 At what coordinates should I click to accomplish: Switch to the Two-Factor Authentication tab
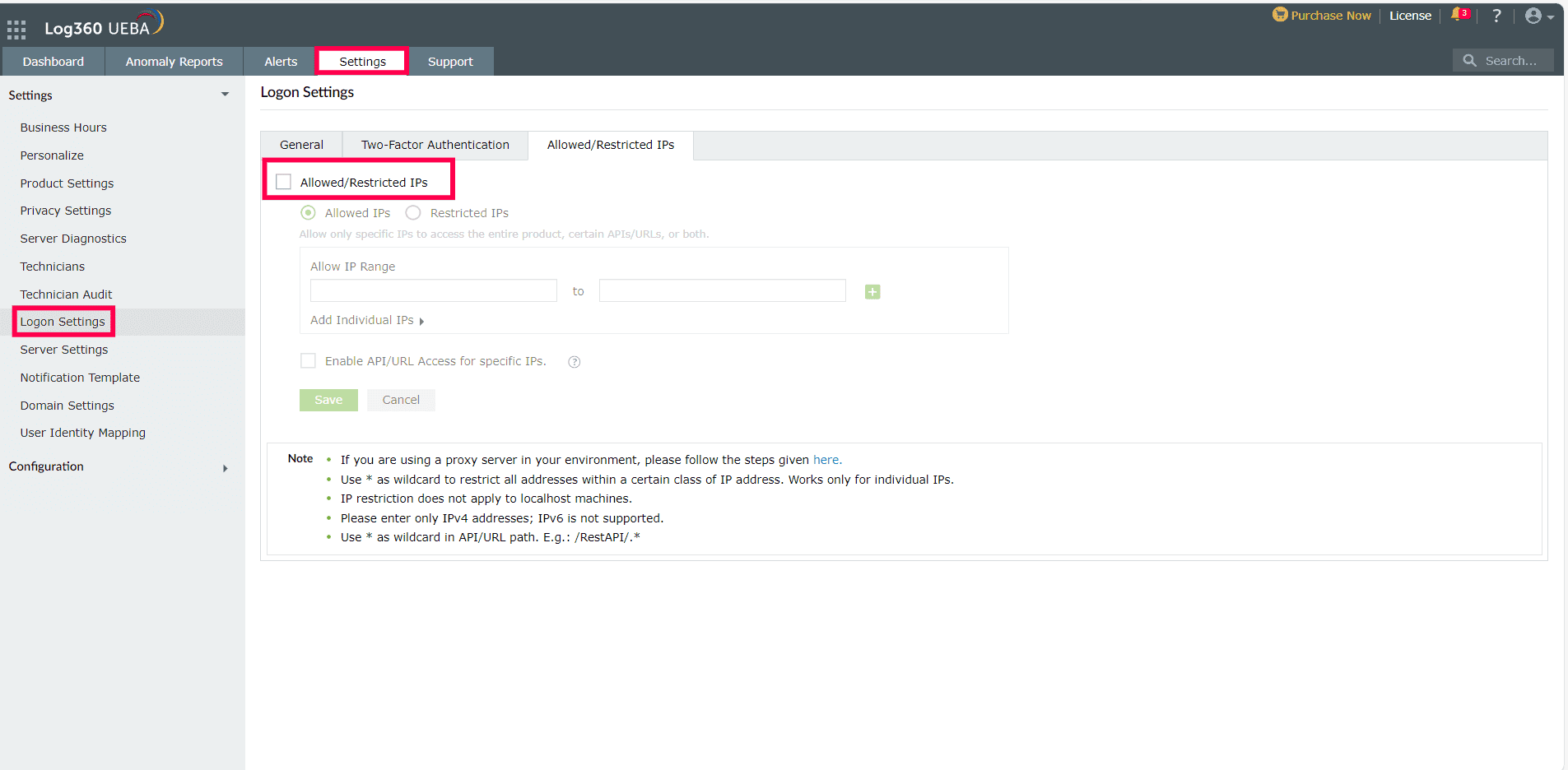click(435, 145)
